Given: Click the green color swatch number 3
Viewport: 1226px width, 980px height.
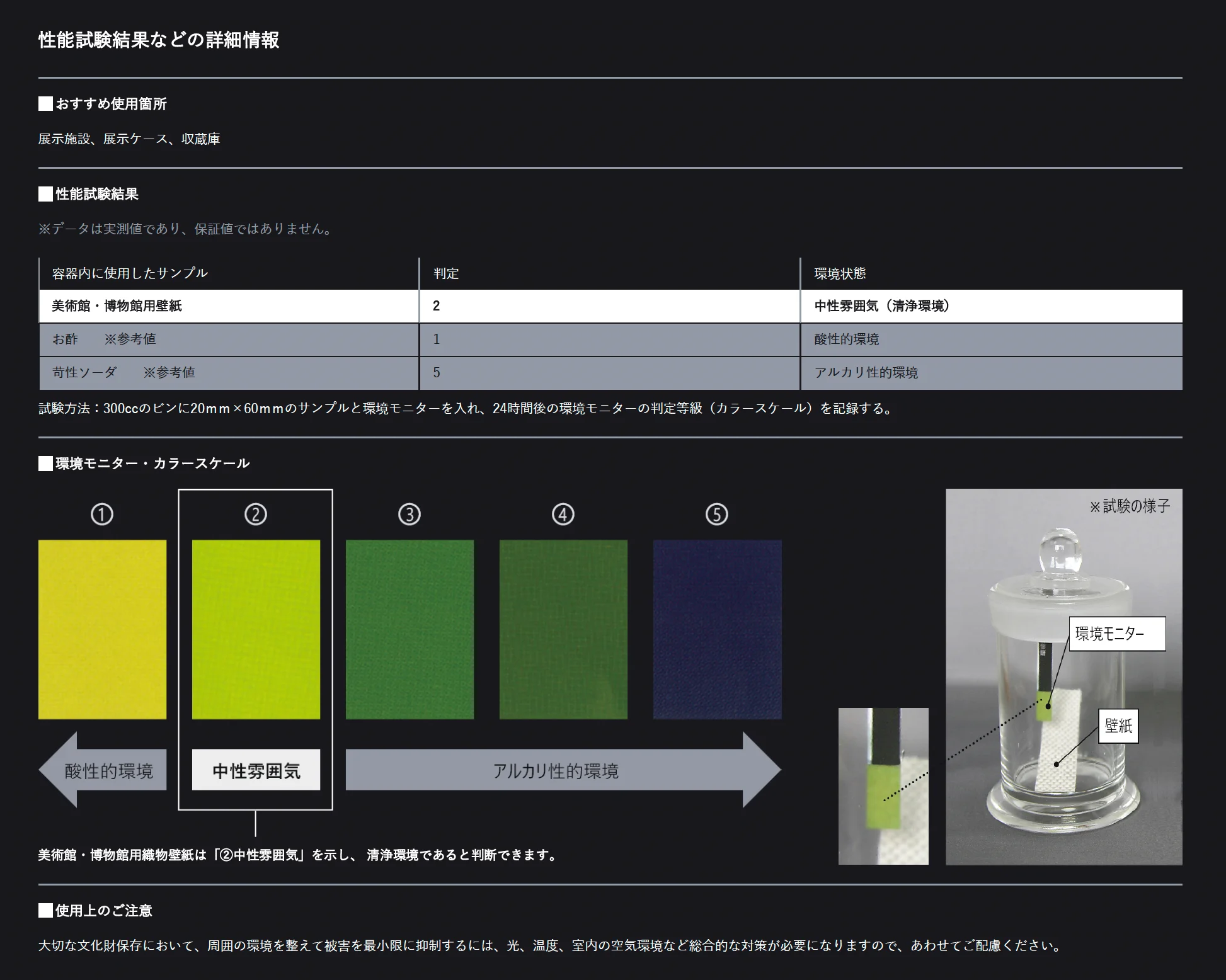Looking at the screenshot, I should pyautogui.click(x=410, y=629).
